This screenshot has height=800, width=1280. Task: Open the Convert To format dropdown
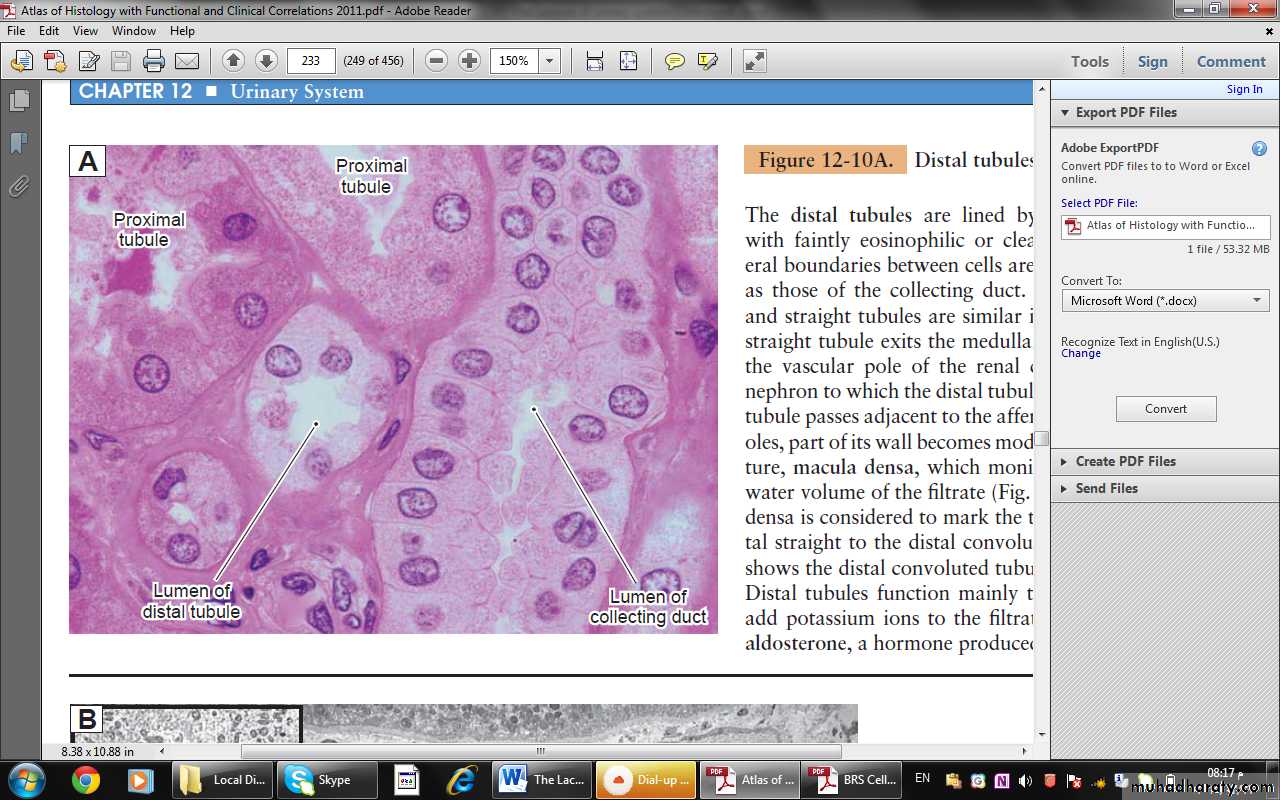coord(1165,301)
